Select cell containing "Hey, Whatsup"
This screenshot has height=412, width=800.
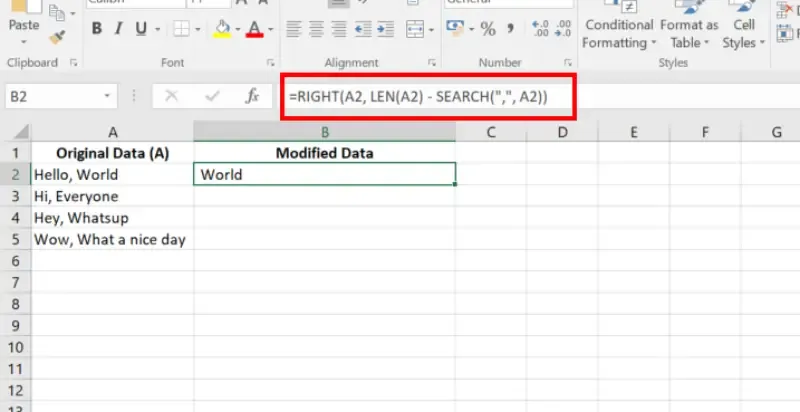click(113, 218)
